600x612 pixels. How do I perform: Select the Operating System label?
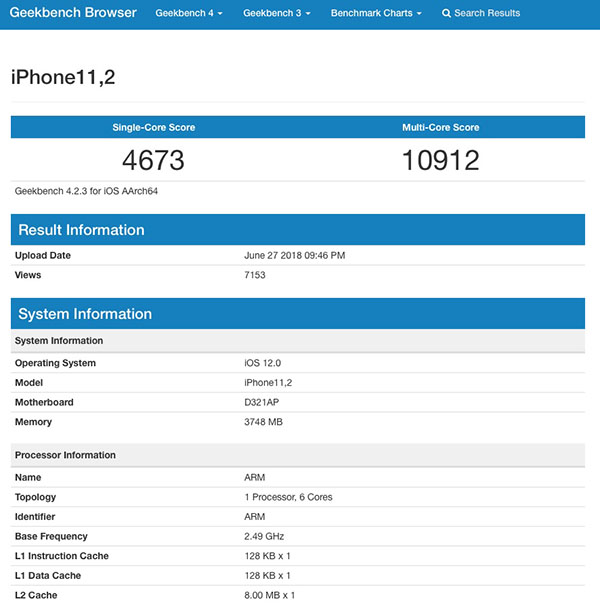55,363
